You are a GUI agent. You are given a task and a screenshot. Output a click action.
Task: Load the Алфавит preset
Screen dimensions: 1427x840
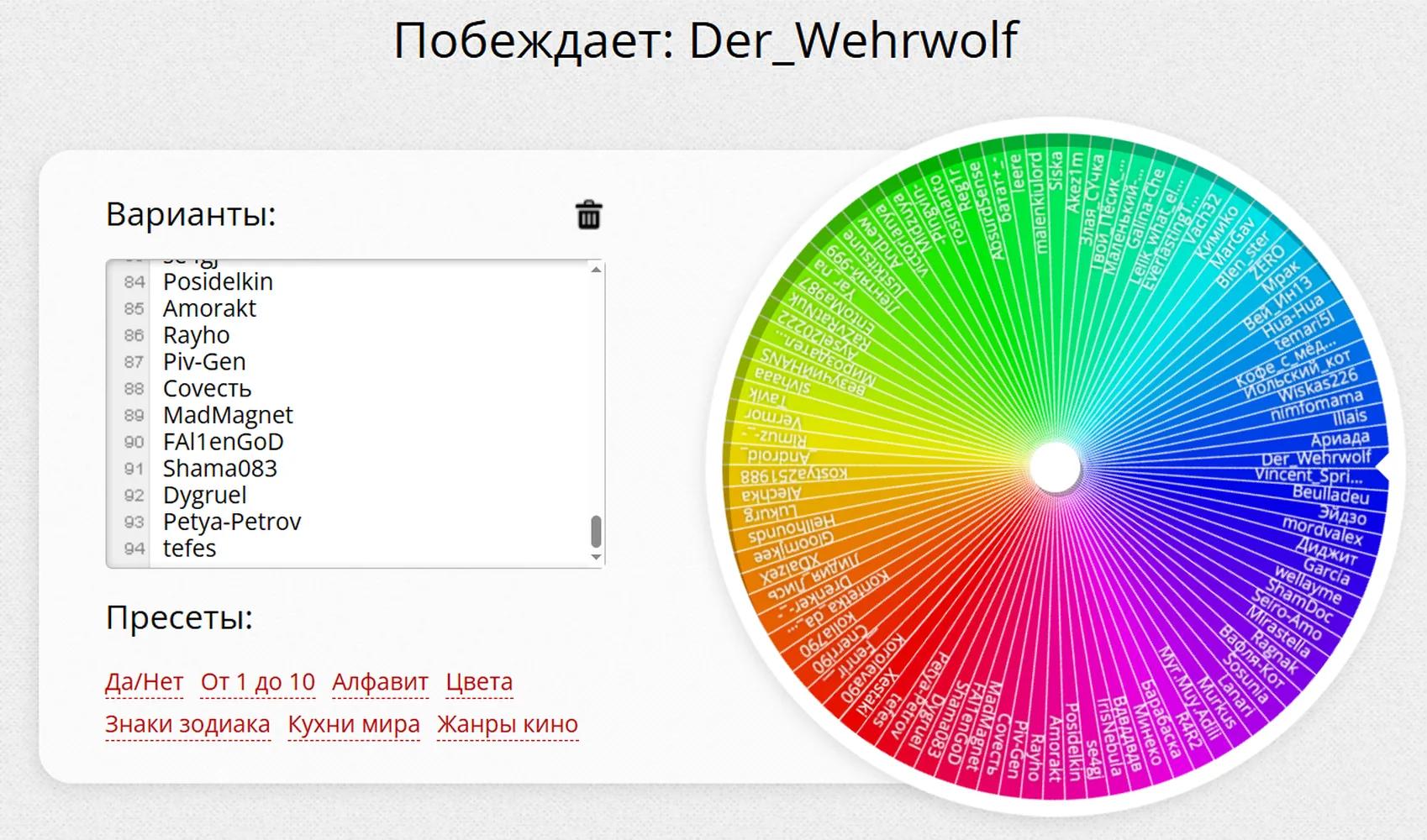tap(380, 682)
